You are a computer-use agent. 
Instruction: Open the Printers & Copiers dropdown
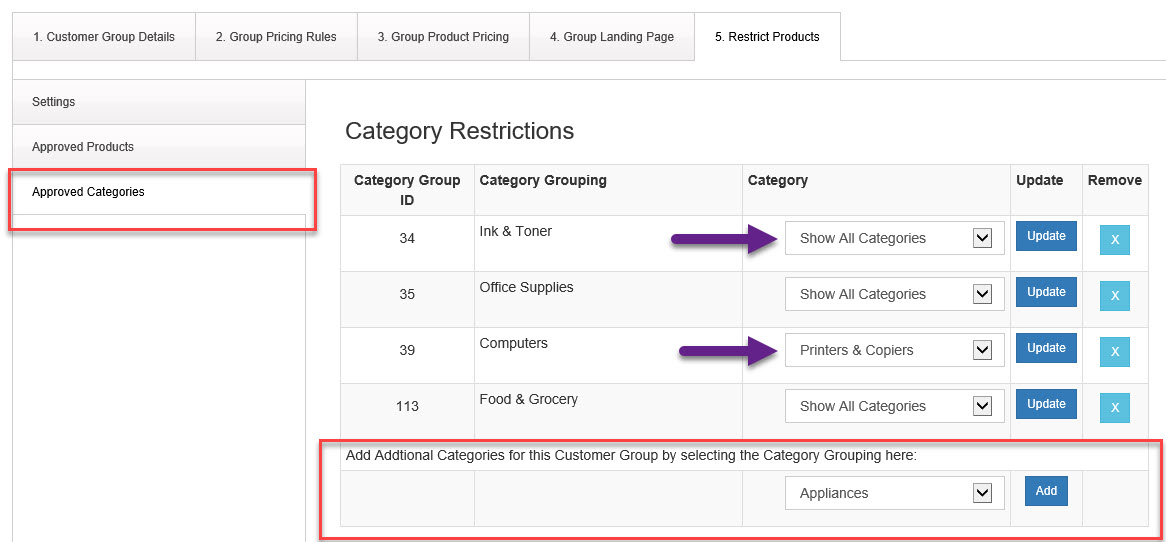(894, 350)
